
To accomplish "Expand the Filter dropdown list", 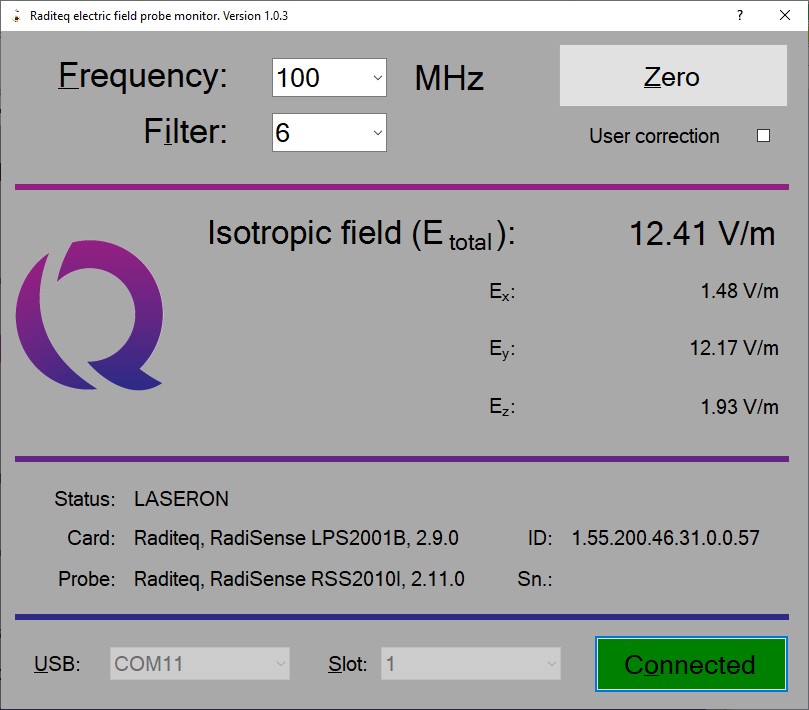I will 377,132.
